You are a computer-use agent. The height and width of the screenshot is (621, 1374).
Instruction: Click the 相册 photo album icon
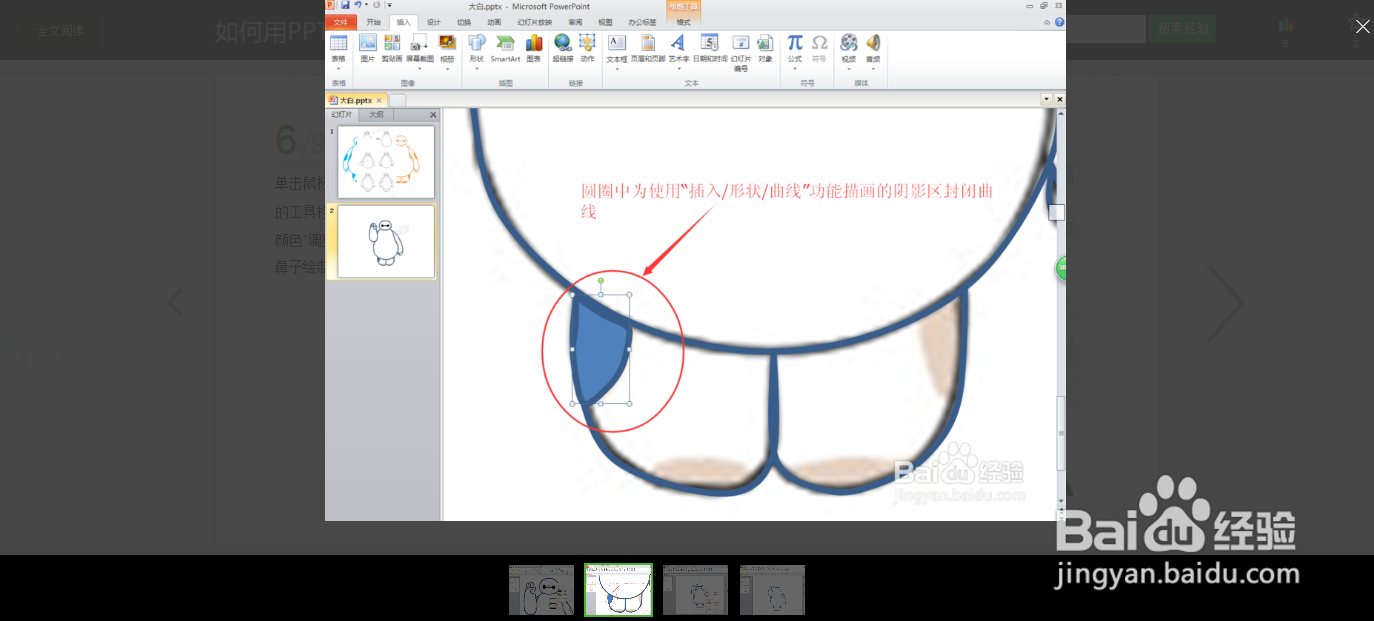coord(447,43)
